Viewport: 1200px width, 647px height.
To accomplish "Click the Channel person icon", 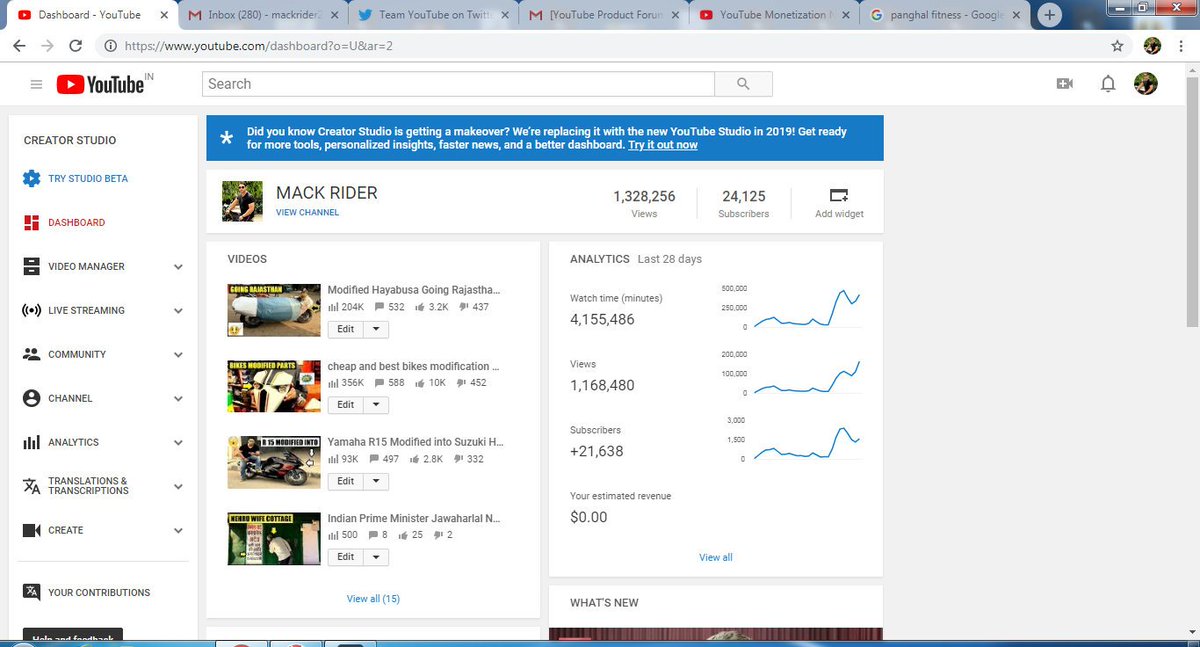I will (x=31, y=398).
